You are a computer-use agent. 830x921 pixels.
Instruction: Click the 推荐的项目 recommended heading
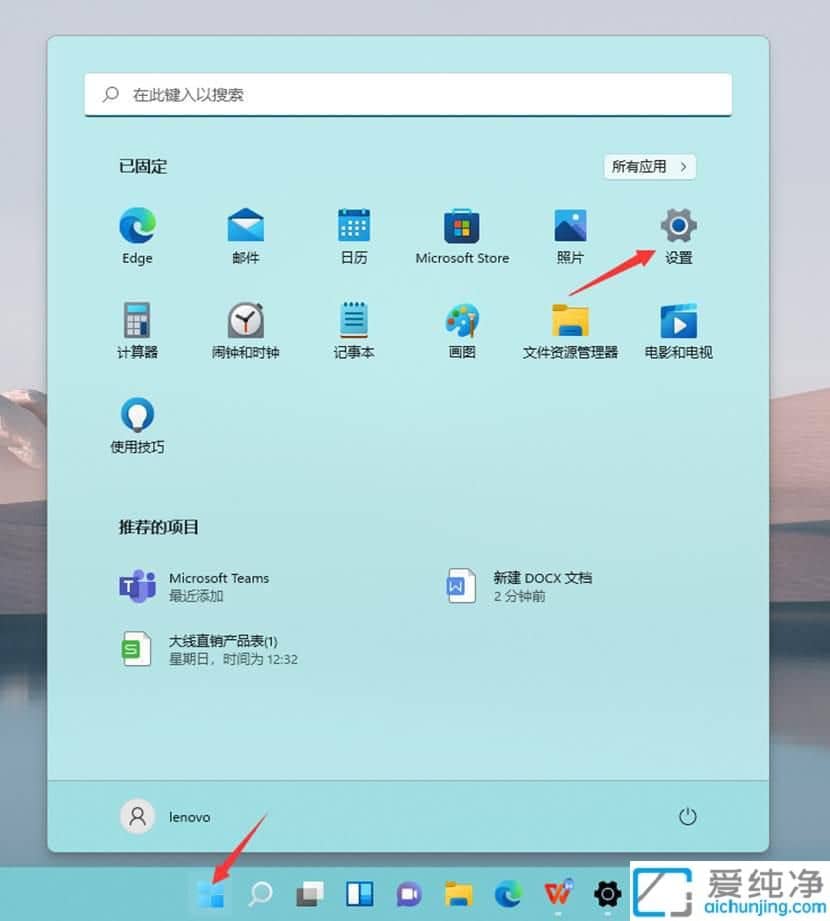159,527
